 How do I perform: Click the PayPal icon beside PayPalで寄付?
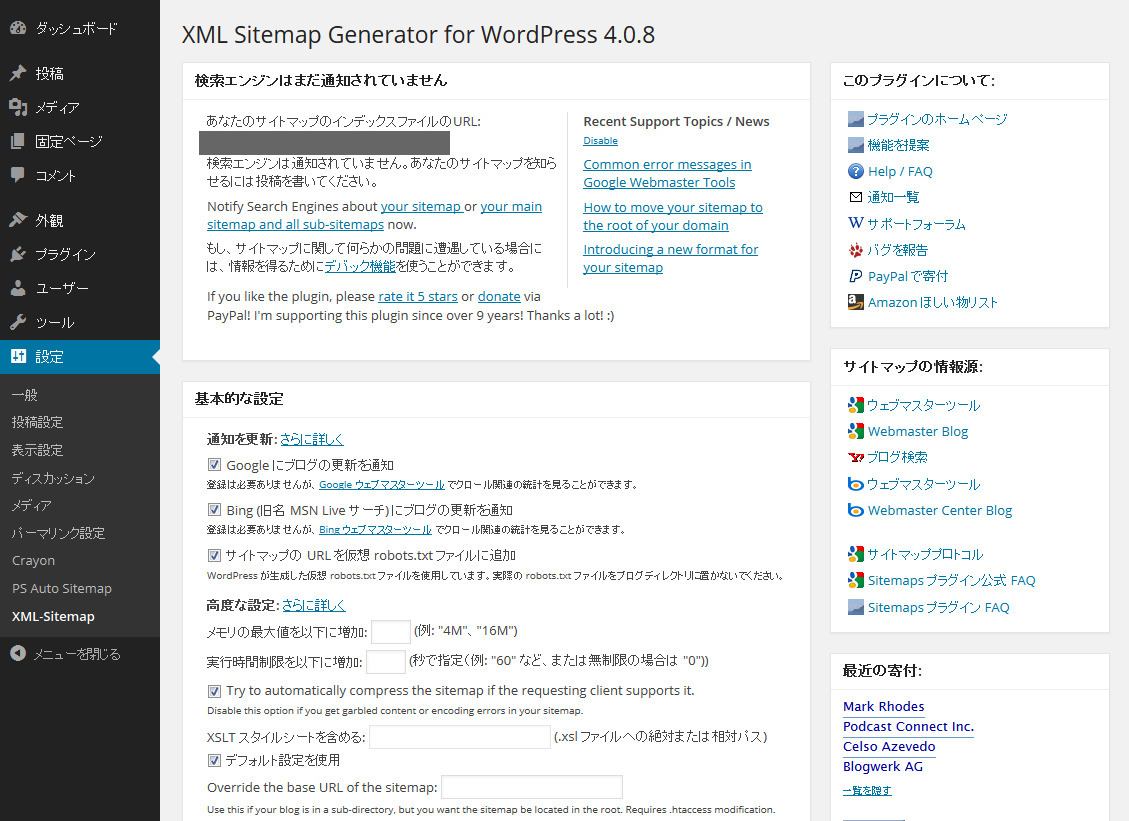855,276
